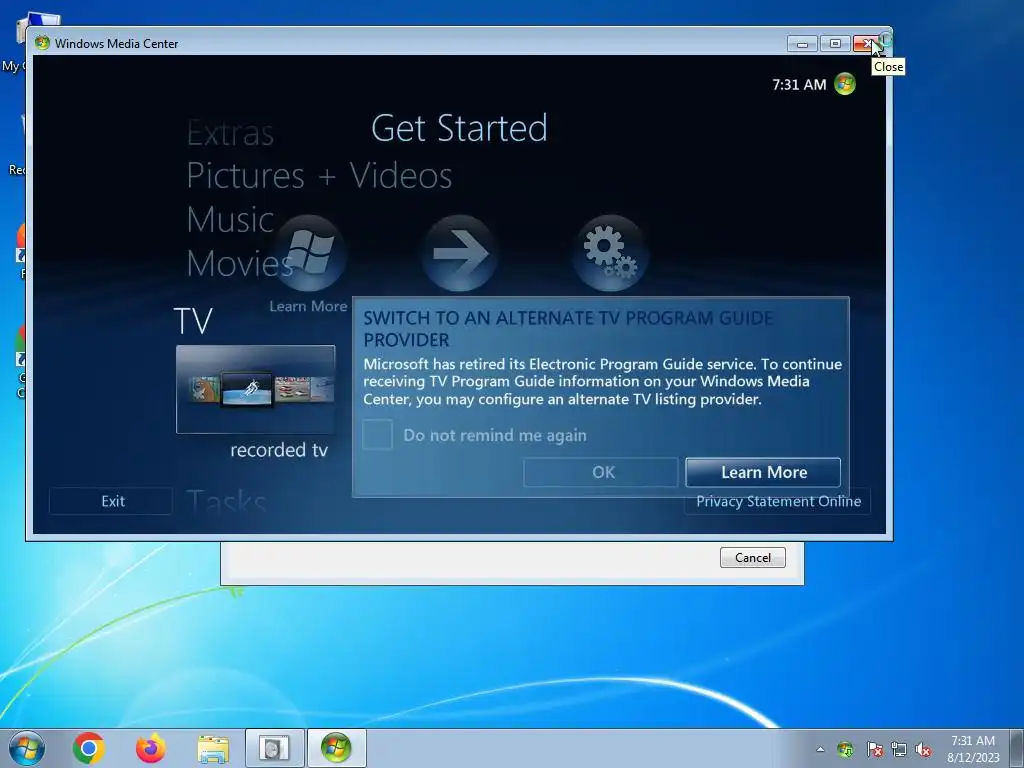This screenshot has width=1024, height=768.
Task: Click the Learn More Windows logo icon
Action: point(310,253)
